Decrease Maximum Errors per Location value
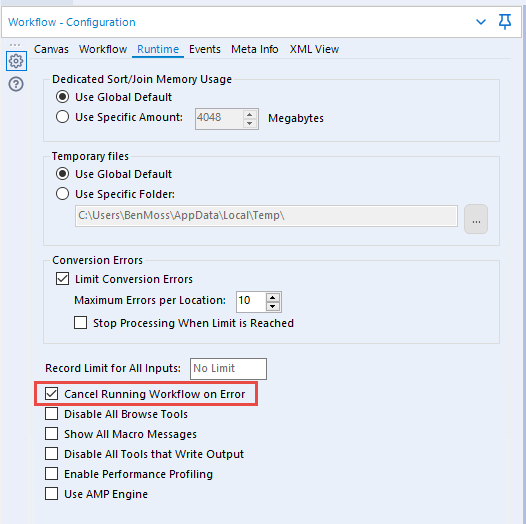Image resolution: width=526 pixels, height=524 pixels. (272, 306)
